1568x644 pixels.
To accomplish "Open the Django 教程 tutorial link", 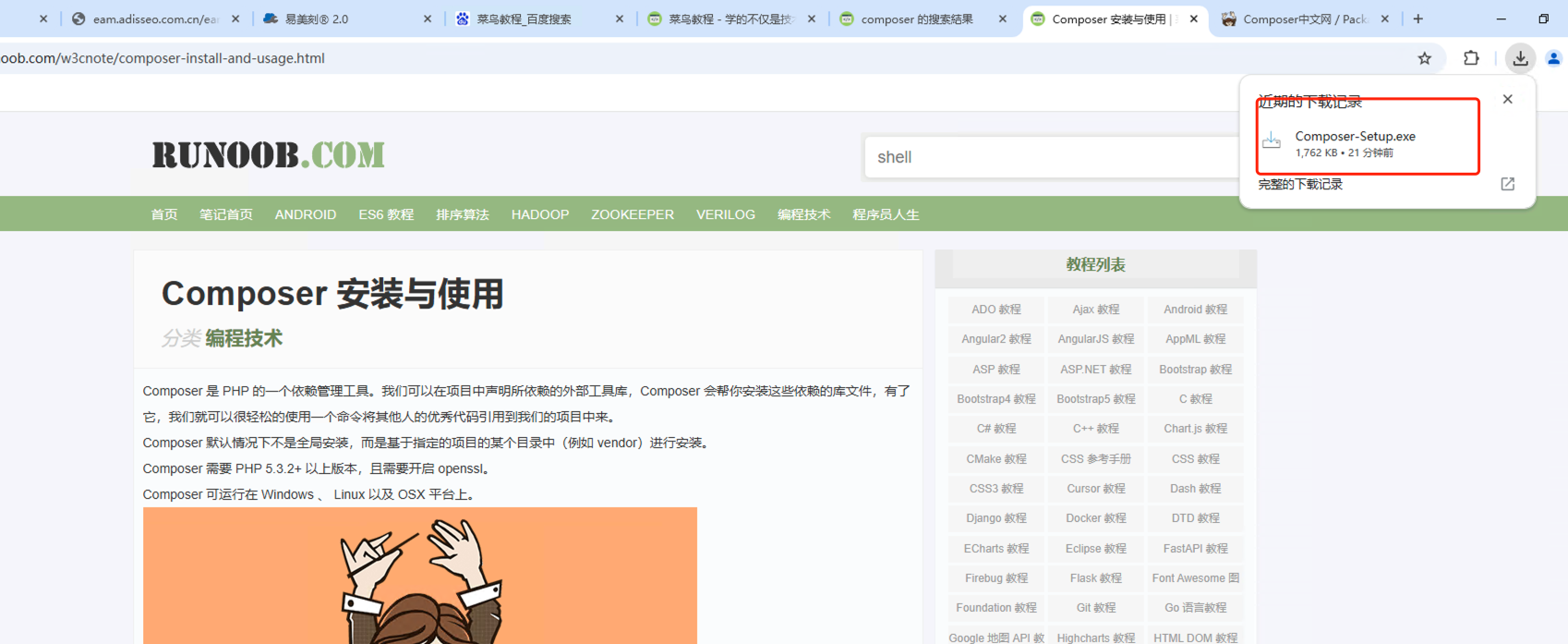I will (996, 518).
